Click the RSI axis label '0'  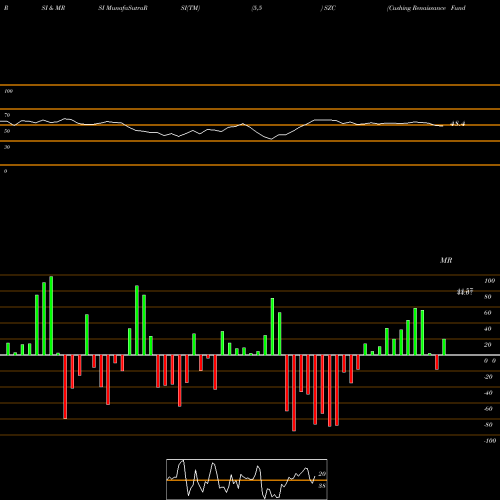click(5, 171)
